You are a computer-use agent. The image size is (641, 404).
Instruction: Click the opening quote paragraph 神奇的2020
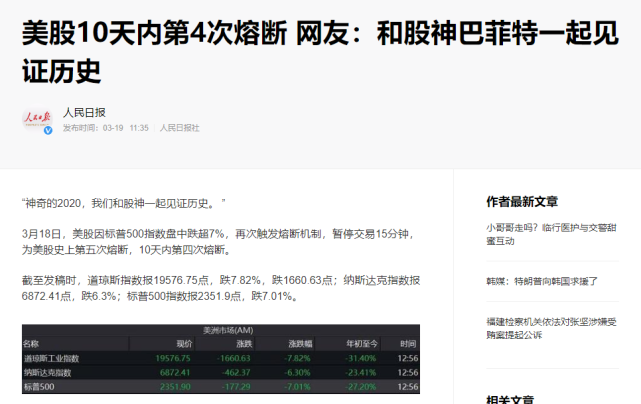[x=124, y=203]
